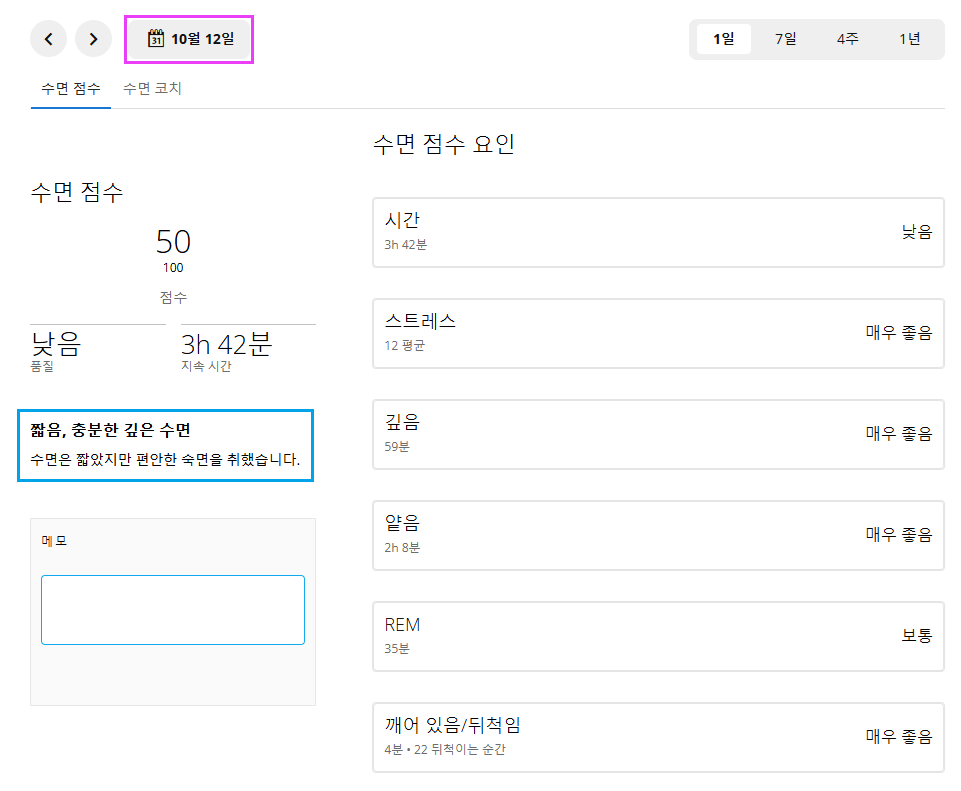Open the 수면 코치 tab
Viewport: 961px width, 791px height.
(x=152, y=89)
